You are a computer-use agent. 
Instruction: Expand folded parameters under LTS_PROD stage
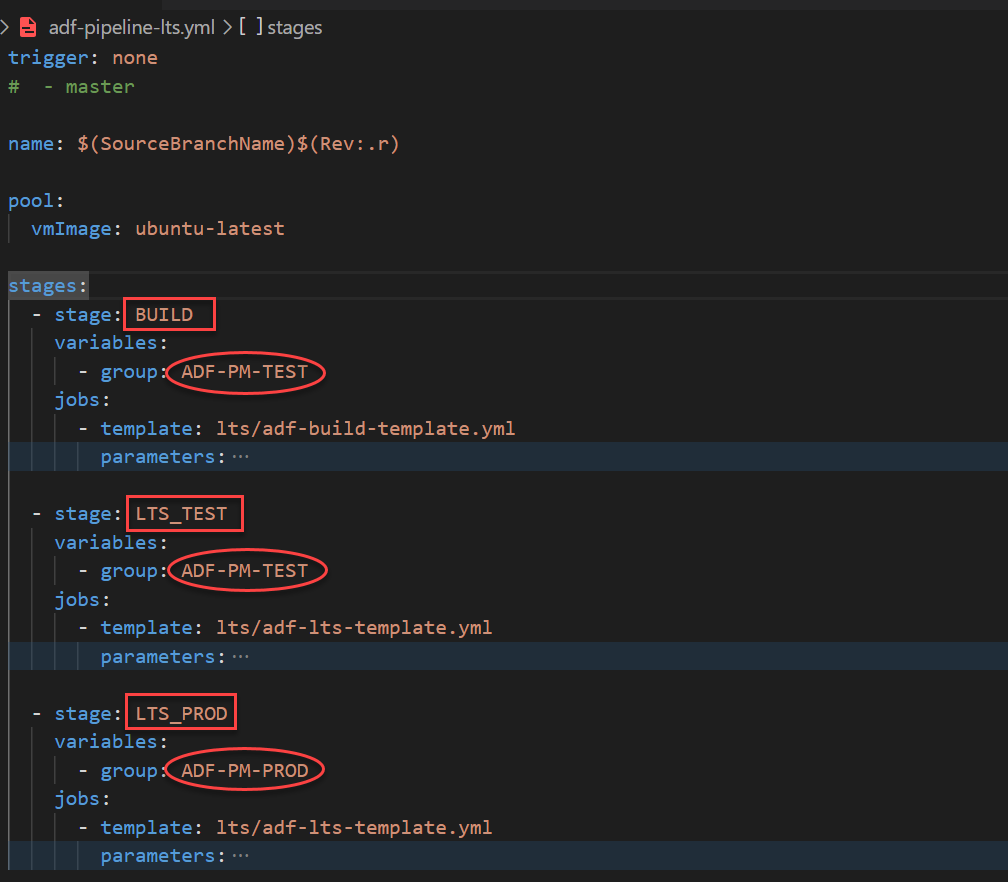coord(240,856)
